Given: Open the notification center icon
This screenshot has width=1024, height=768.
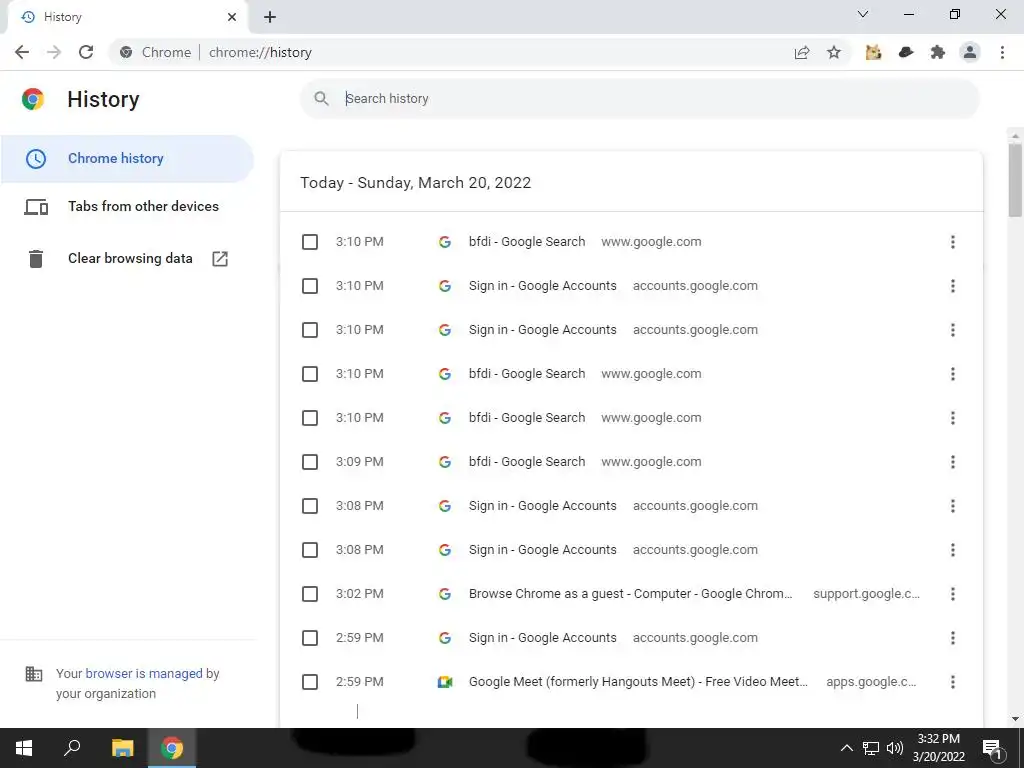Looking at the screenshot, I should point(992,748).
